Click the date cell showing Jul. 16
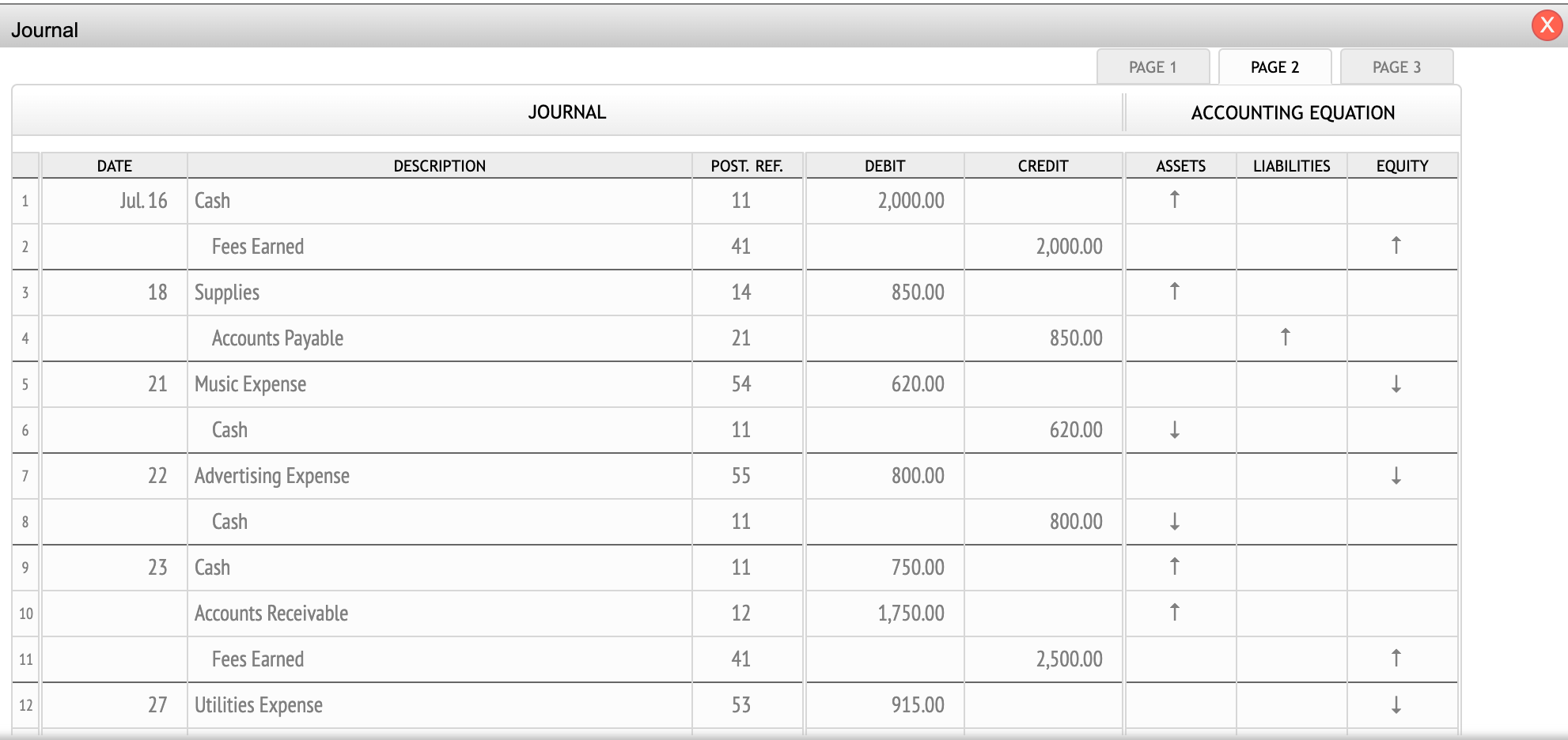 (x=141, y=201)
